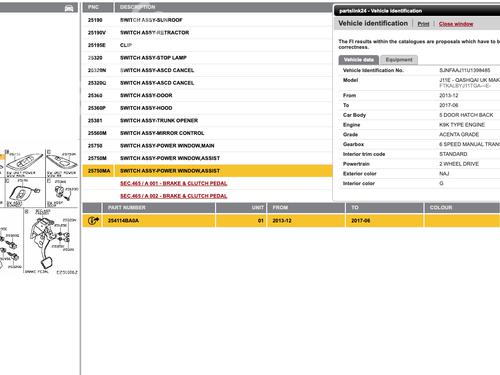
Task: Switch to the Equipment tab
Action: pyautogui.click(x=399, y=60)
